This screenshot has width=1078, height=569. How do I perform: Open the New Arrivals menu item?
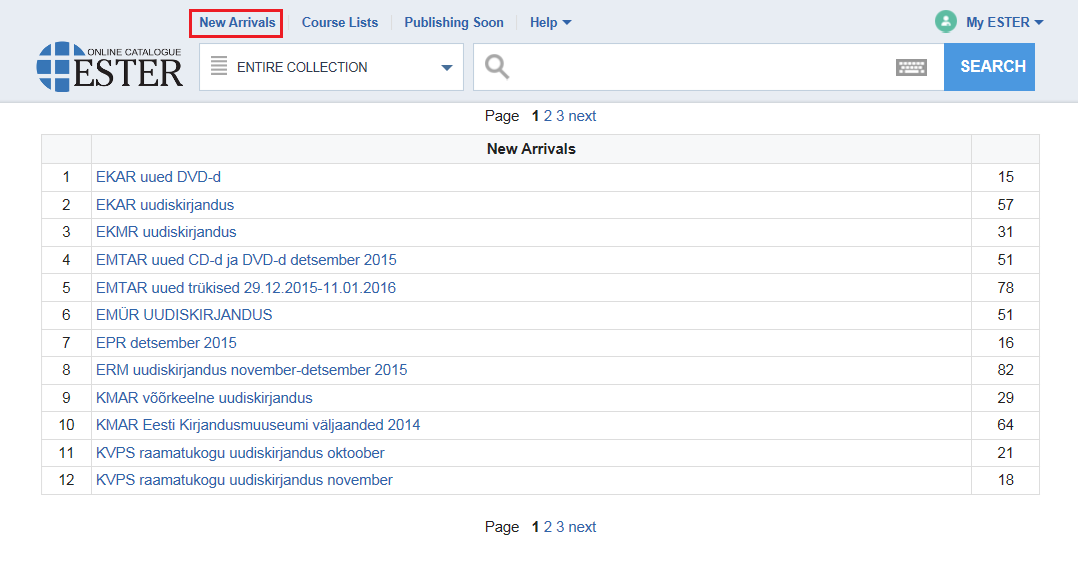[x=237, y=23]
